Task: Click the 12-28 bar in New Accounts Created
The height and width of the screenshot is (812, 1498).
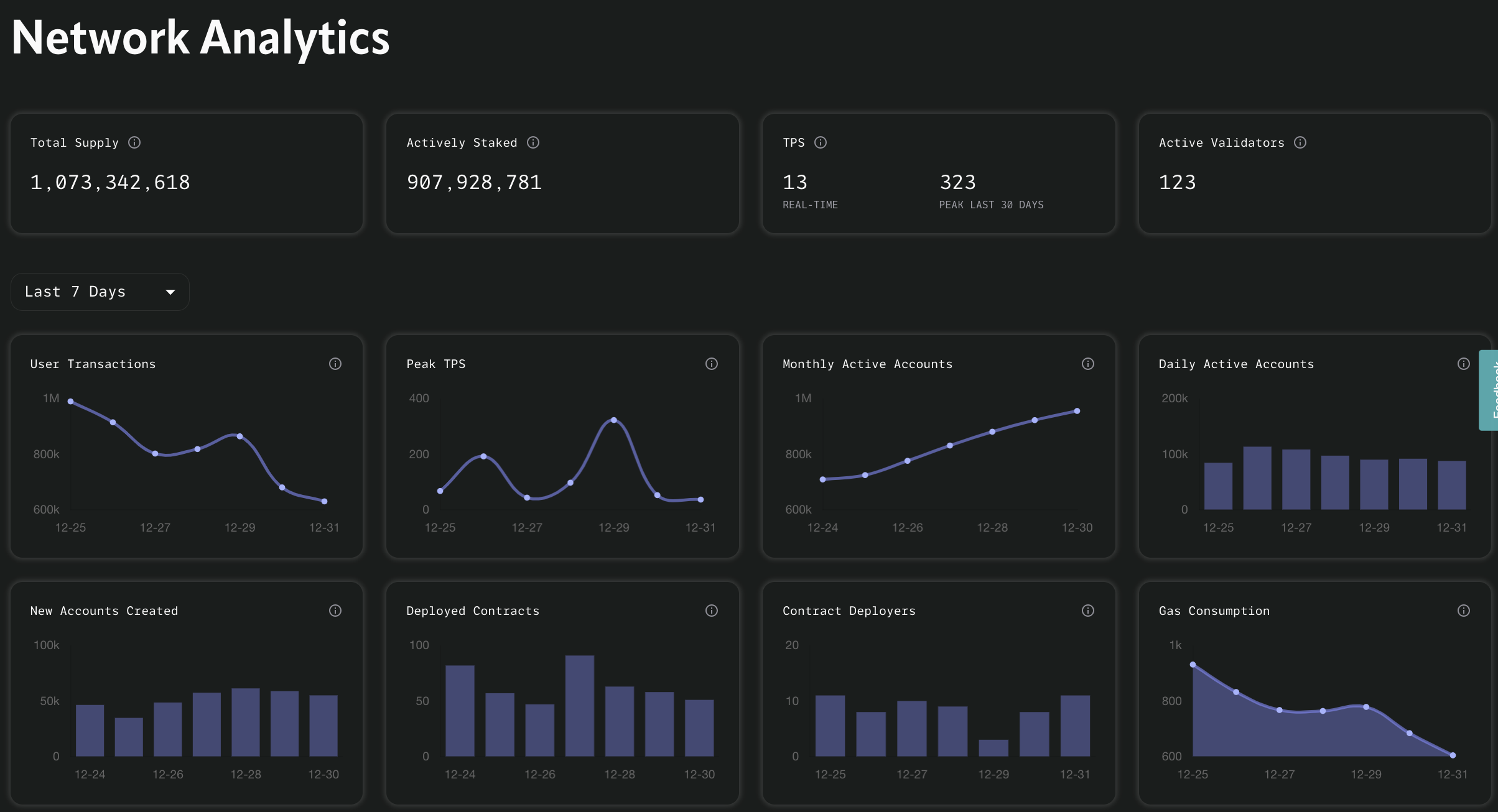Action: click(x=246, y=722)
